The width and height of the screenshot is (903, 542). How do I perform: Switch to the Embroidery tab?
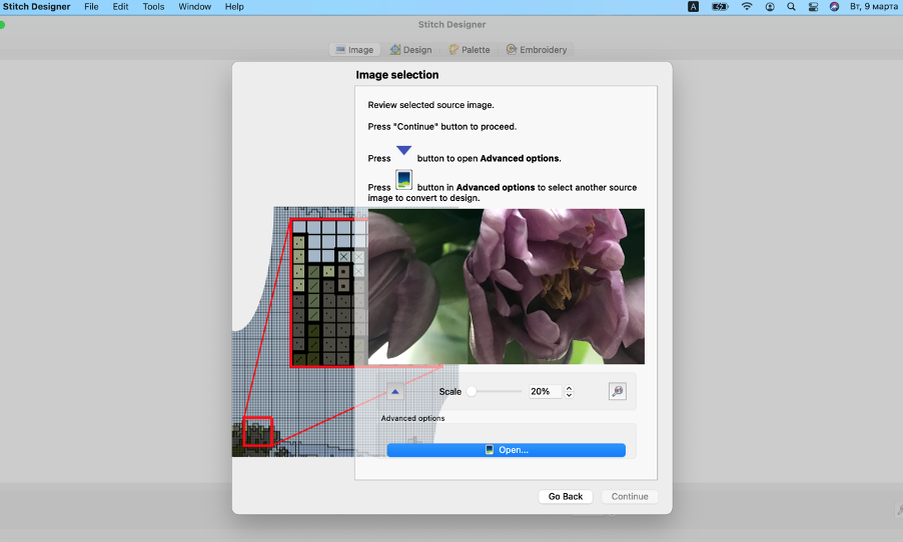pos(536,50)
